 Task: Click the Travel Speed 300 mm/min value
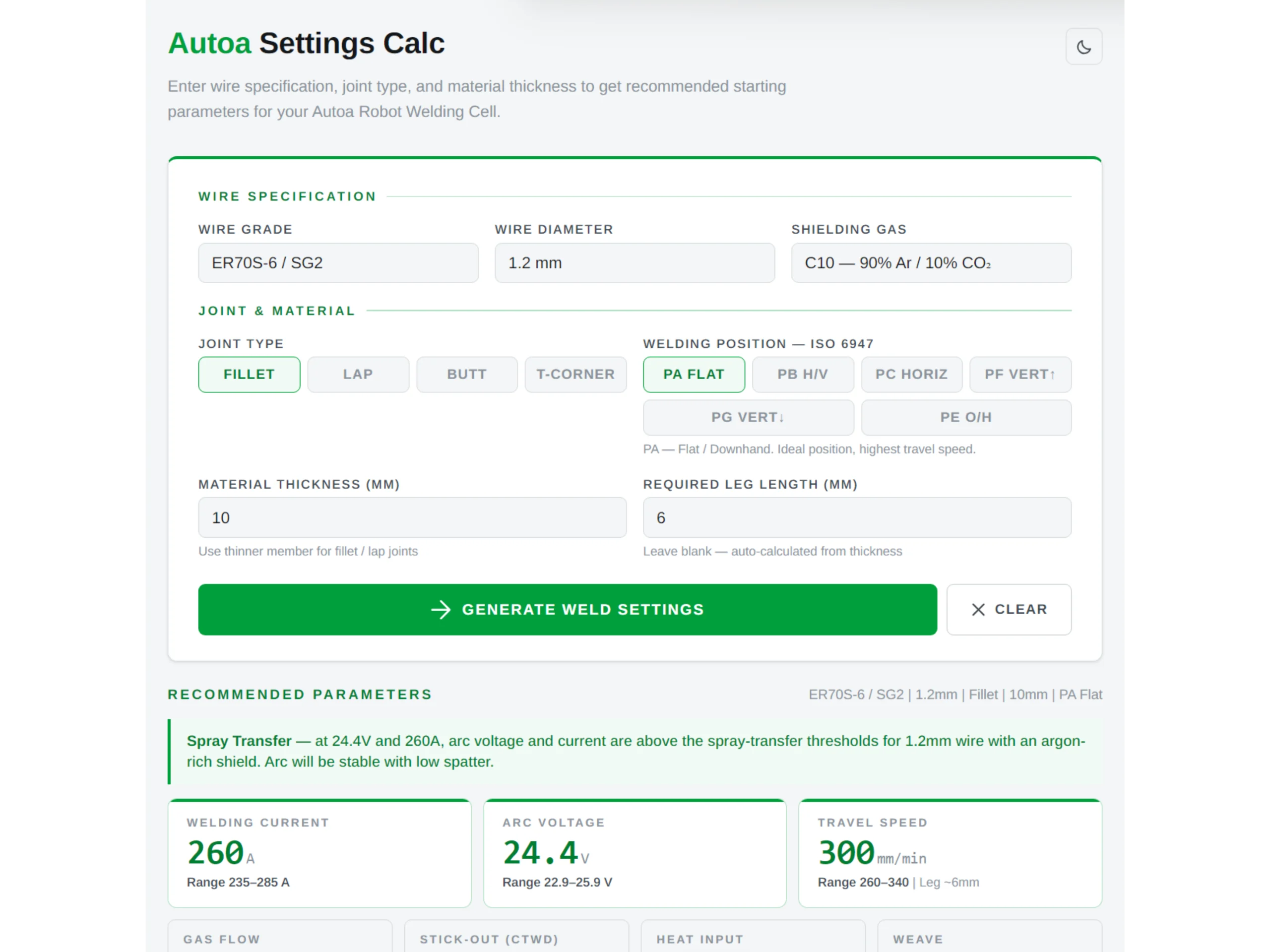pos(872,853)
